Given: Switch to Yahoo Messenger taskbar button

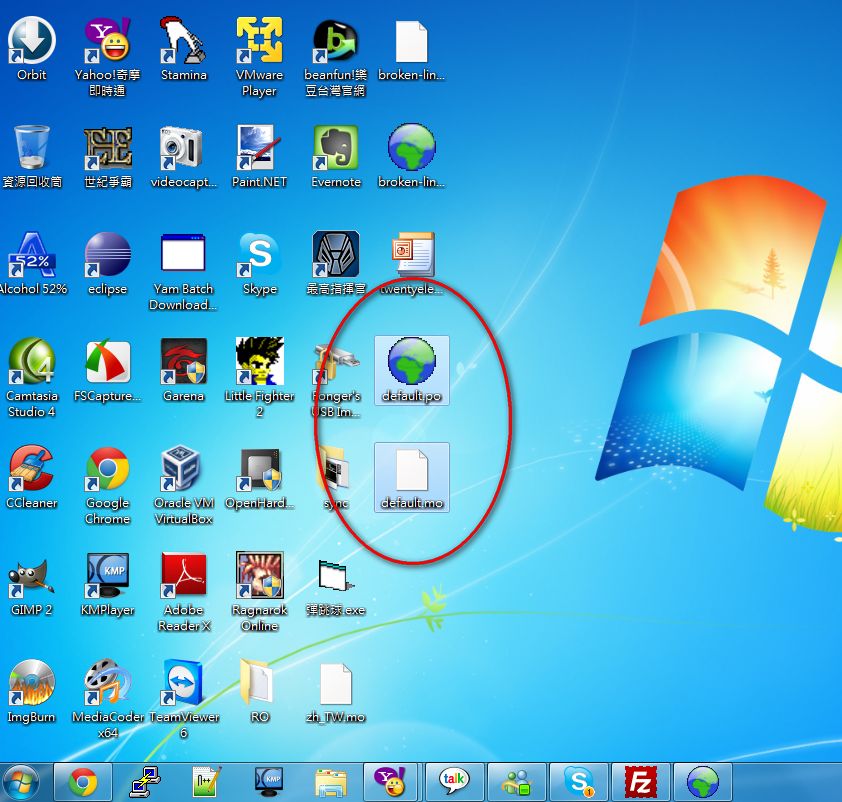Looking at the screenshot, I should tap(392, 782).
